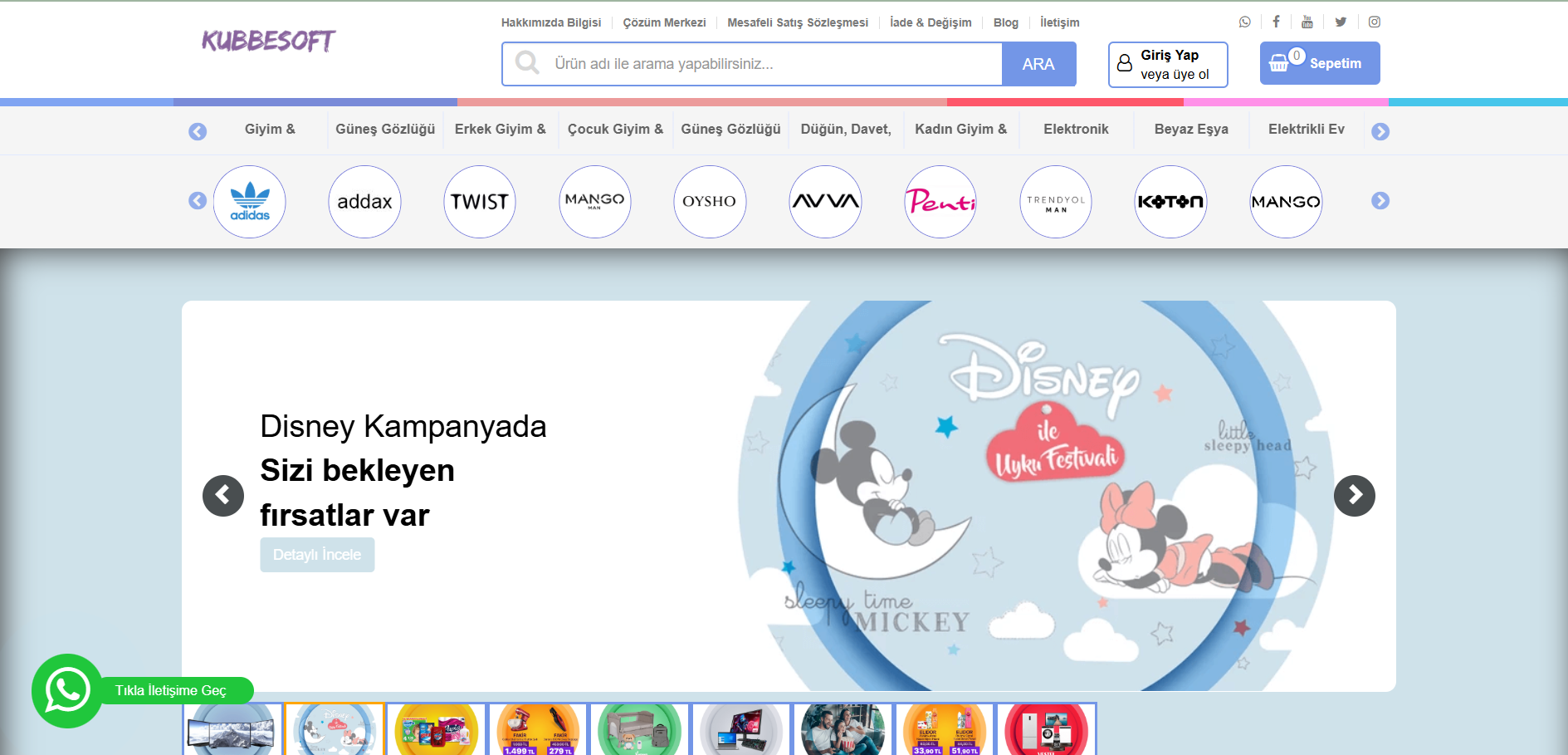The image size is (1568, 755).
Task: Open the YouTube social icon
Action: 1307,22
